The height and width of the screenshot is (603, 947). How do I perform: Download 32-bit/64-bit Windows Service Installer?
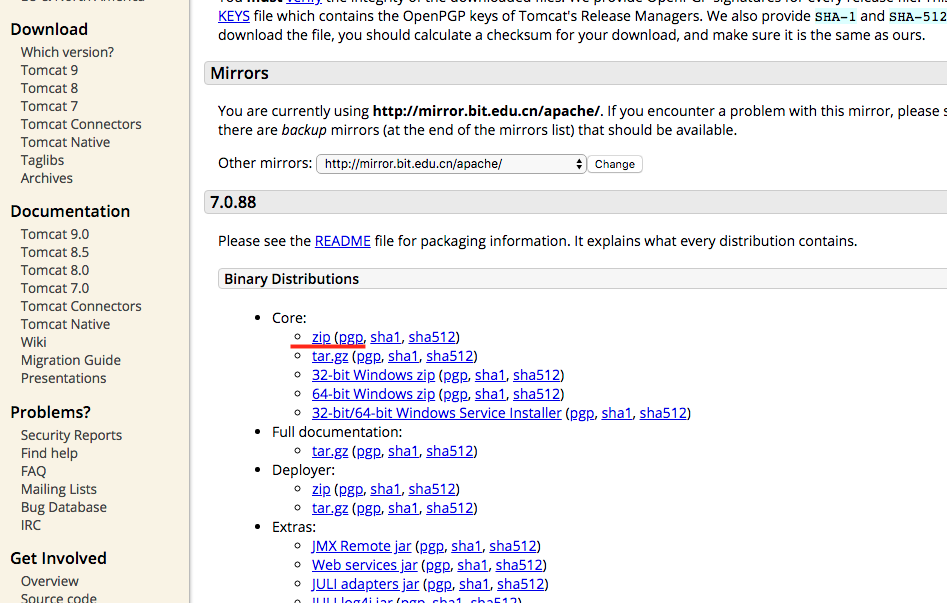pyautogui.click(x=437, y=413)
